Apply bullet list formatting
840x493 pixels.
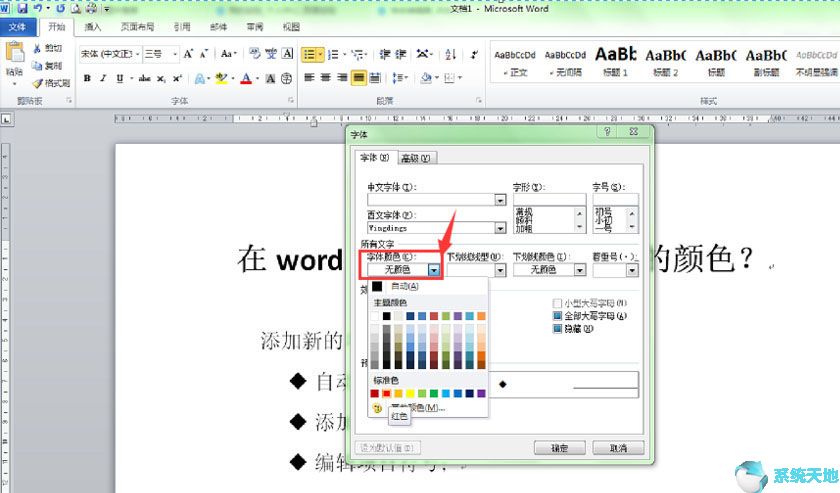pyautogui.click(x=309, y=54)
